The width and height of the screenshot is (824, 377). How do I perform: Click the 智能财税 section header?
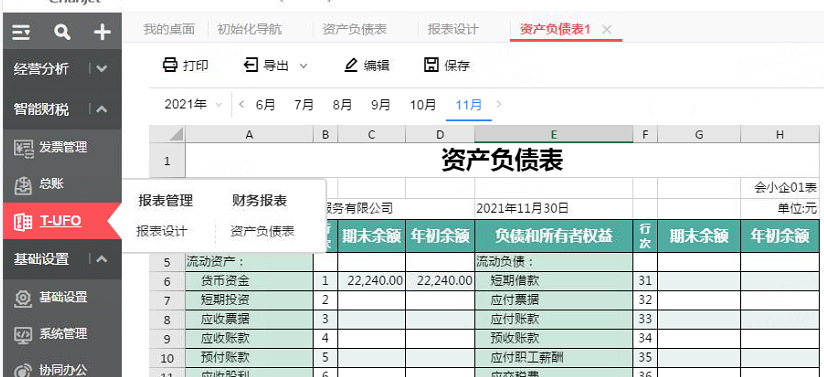(x=63, y=109)
